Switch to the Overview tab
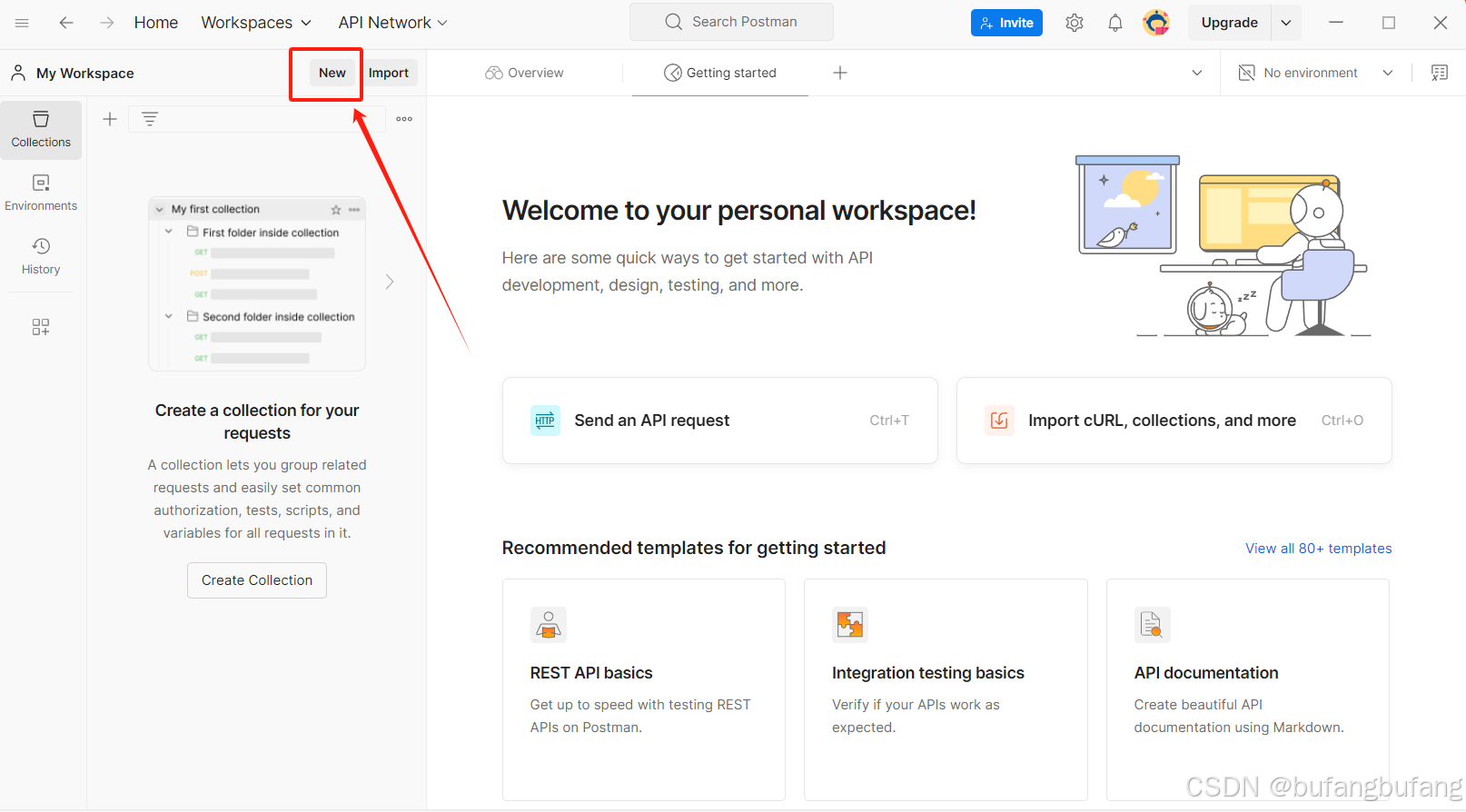The image size is (1466, 812). tap(524, 73)
